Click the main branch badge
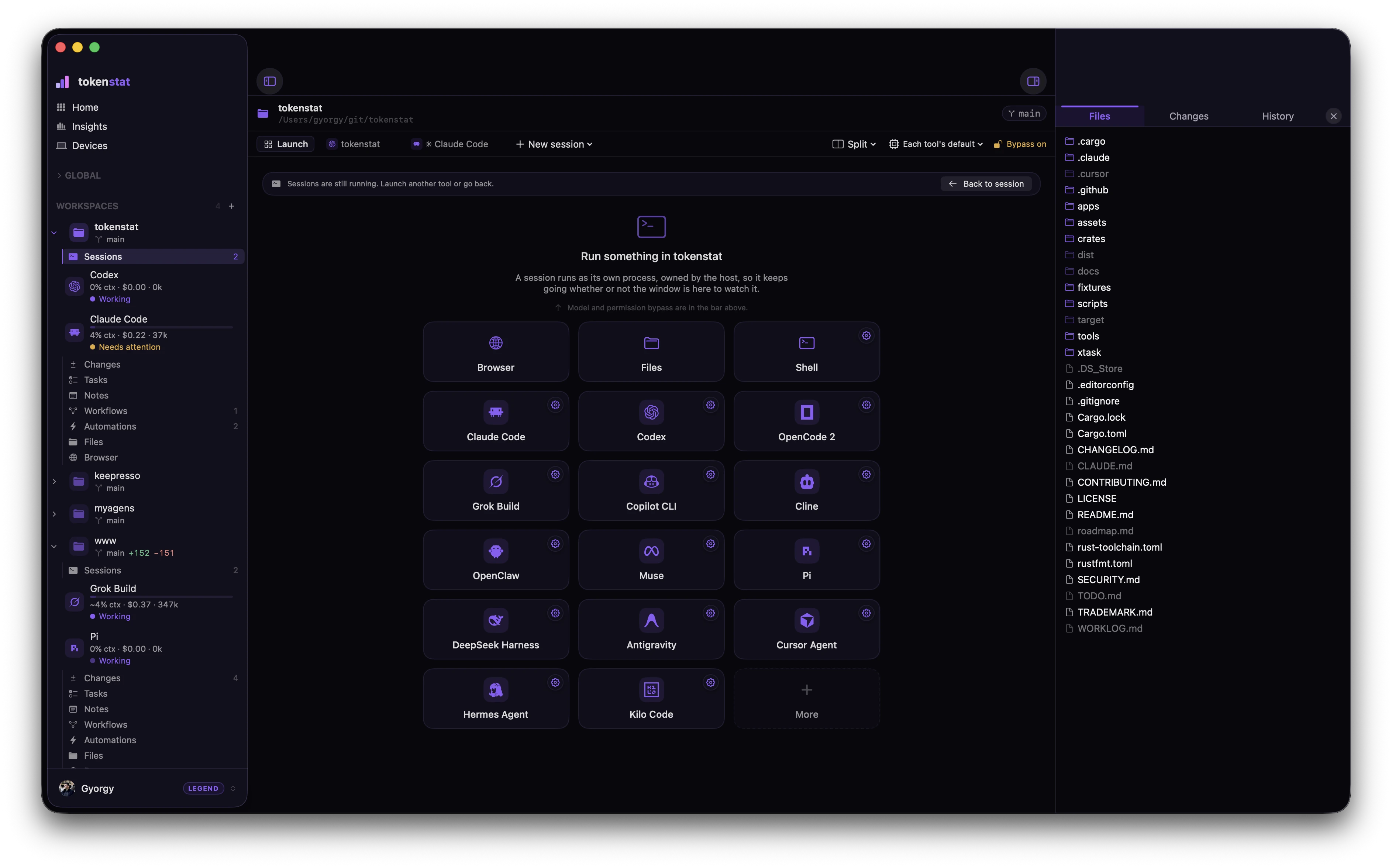 (x=1023, y=114)
